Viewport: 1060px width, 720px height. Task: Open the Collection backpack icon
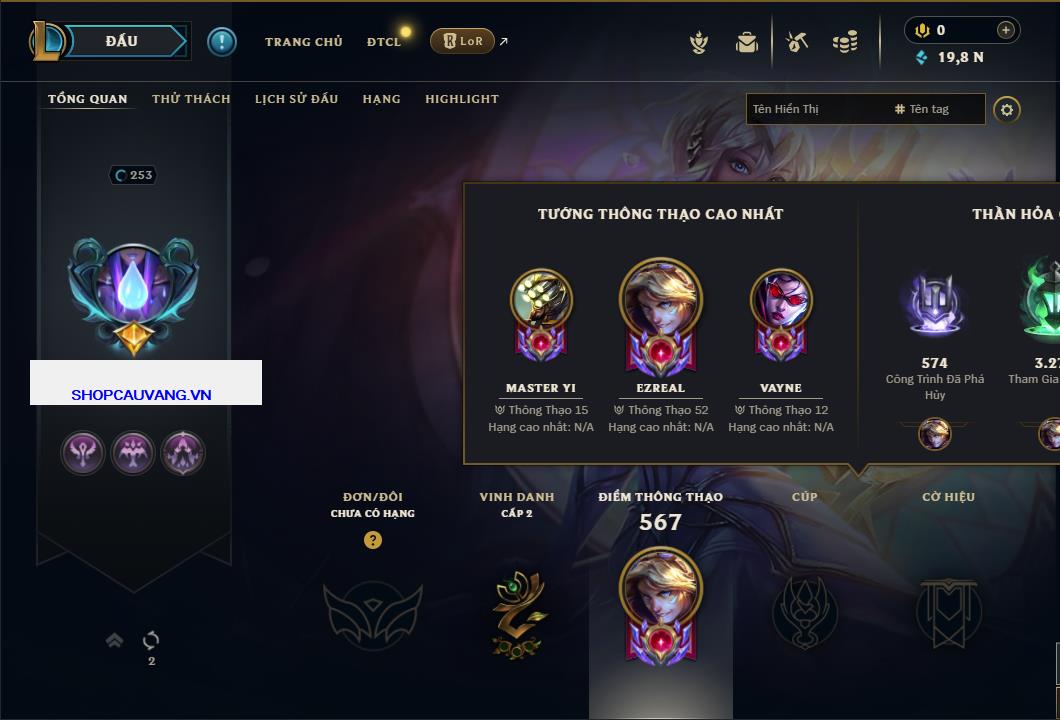coord(746,43)
